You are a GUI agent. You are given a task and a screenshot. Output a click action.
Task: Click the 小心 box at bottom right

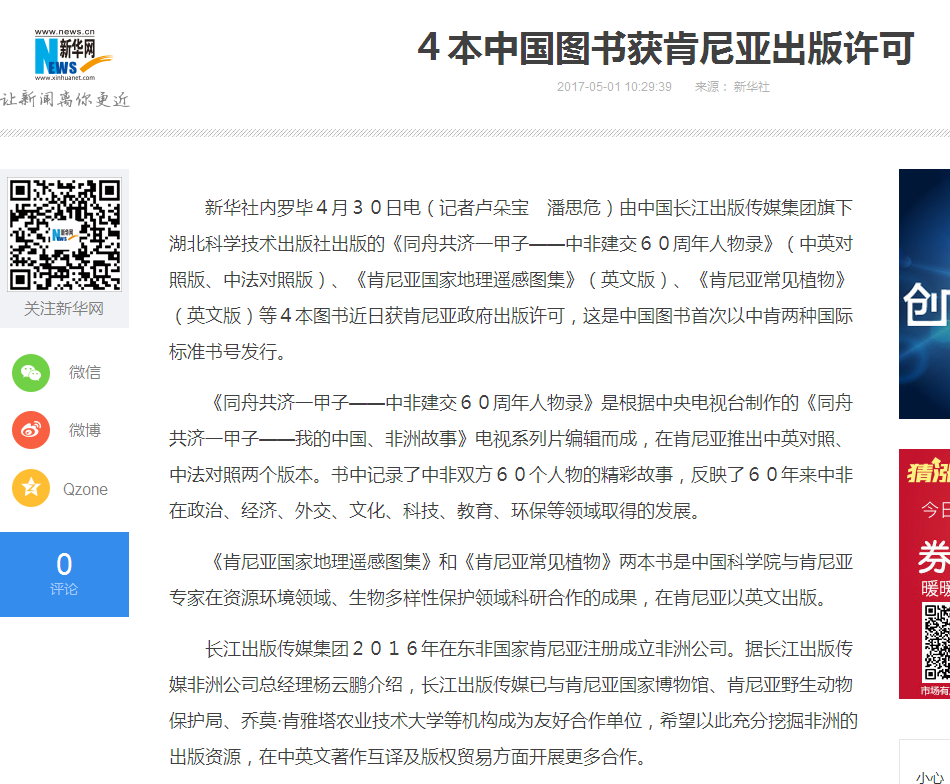pyautogui.click(x=927, y=775)
